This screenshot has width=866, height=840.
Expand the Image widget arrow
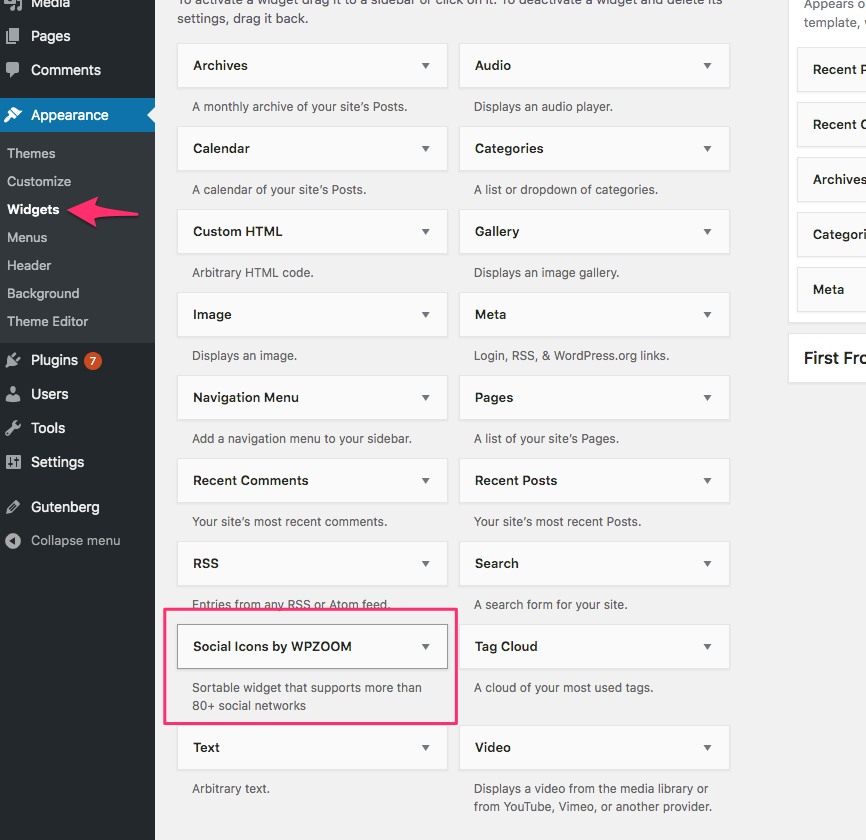tap(426, 315)
